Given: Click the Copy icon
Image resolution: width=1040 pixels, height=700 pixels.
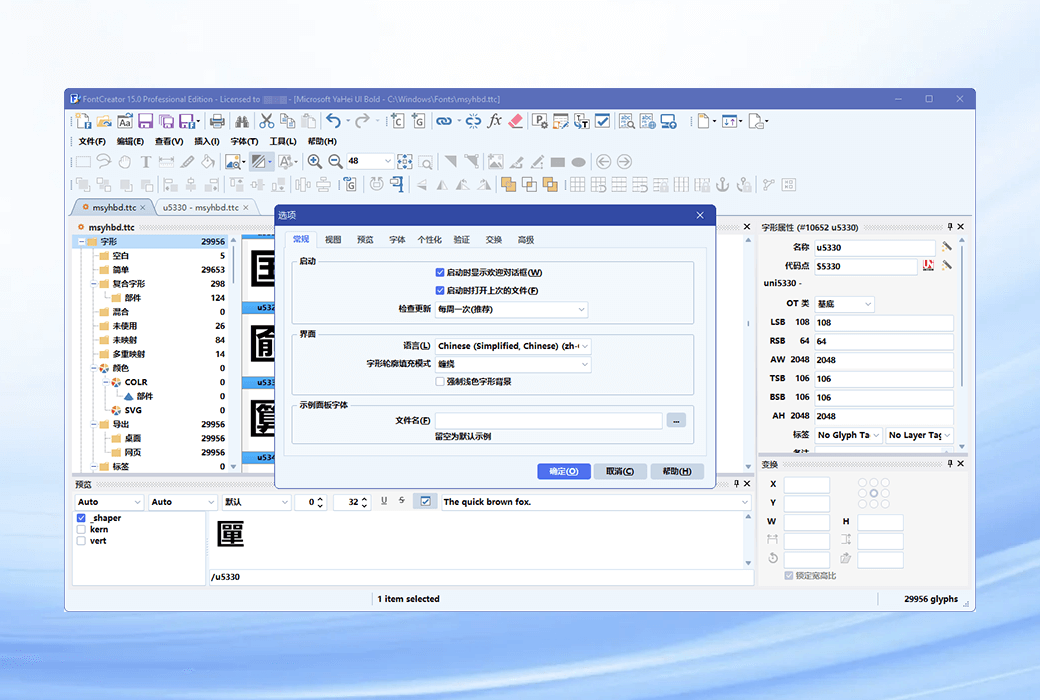Looking at the screenshot, I should pyautogui.click(x=288, y=121).
